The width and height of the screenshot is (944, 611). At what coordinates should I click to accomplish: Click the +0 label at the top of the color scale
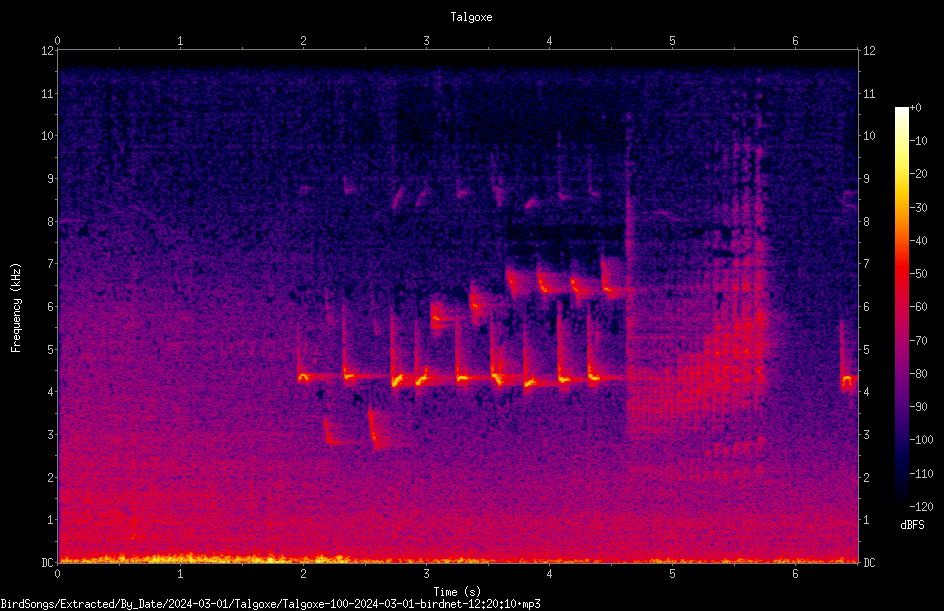point(916,108)
